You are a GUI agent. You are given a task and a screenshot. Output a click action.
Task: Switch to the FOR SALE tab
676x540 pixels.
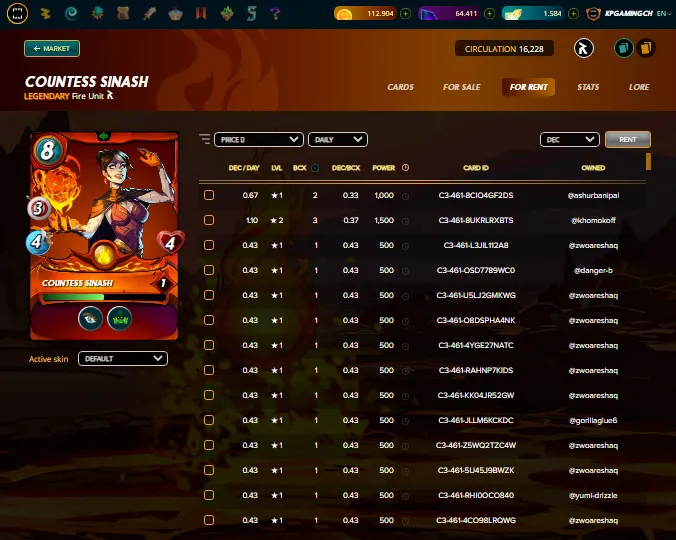click(462, 87)
